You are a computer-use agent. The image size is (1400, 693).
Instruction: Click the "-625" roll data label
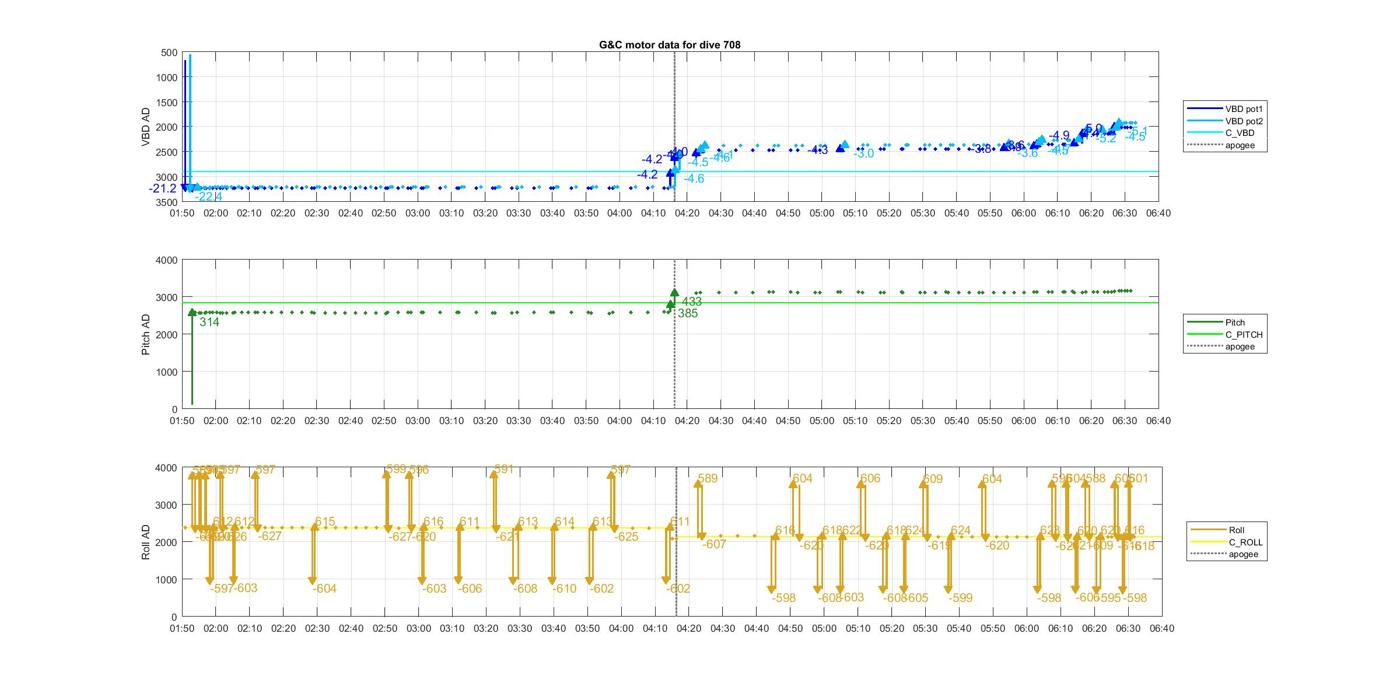[x=626, y=537]
